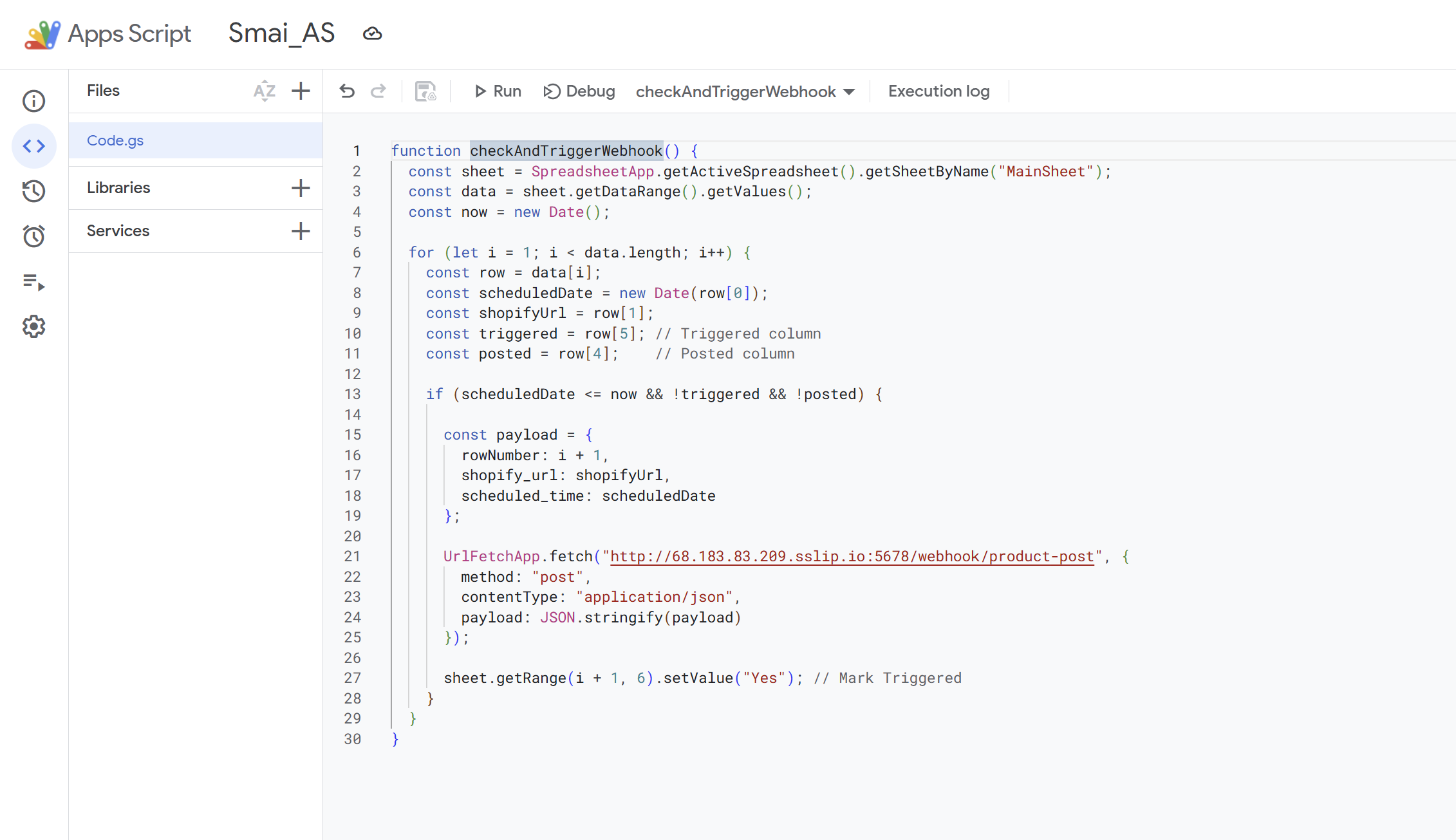
Task: Add a library to the project
Action: click(300, 187)
